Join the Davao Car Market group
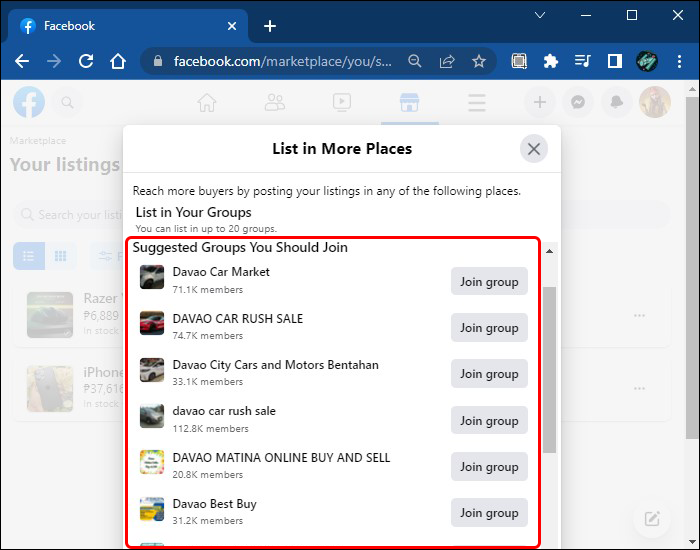 [x=489, y=282]
